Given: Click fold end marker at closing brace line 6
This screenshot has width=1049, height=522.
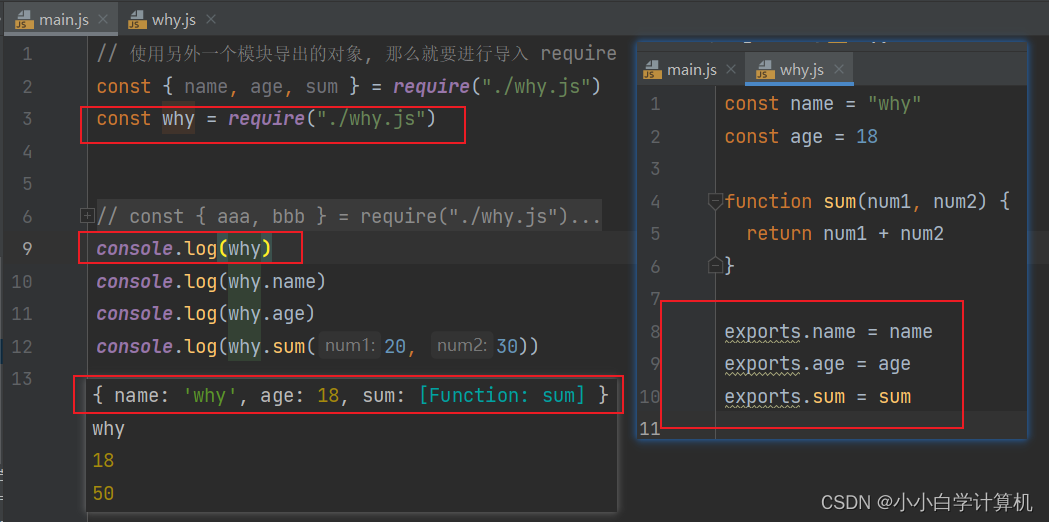Looking at the screenshot, I should coord(715,266).
